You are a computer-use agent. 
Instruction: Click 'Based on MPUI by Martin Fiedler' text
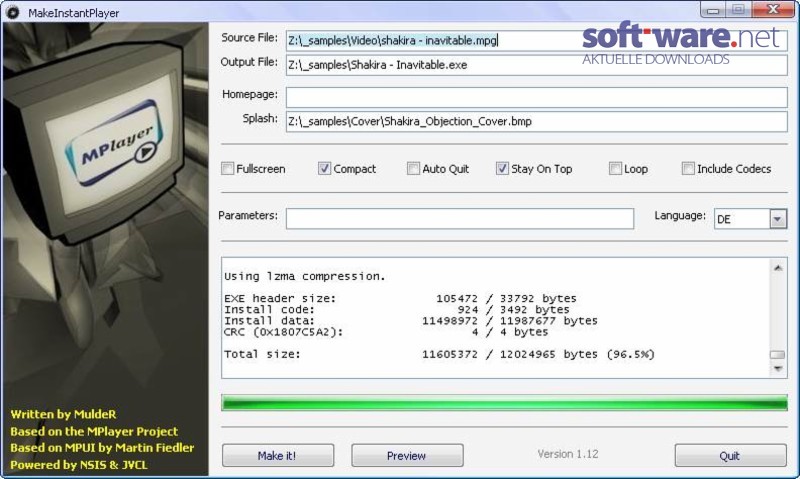[x=102, y=448]
